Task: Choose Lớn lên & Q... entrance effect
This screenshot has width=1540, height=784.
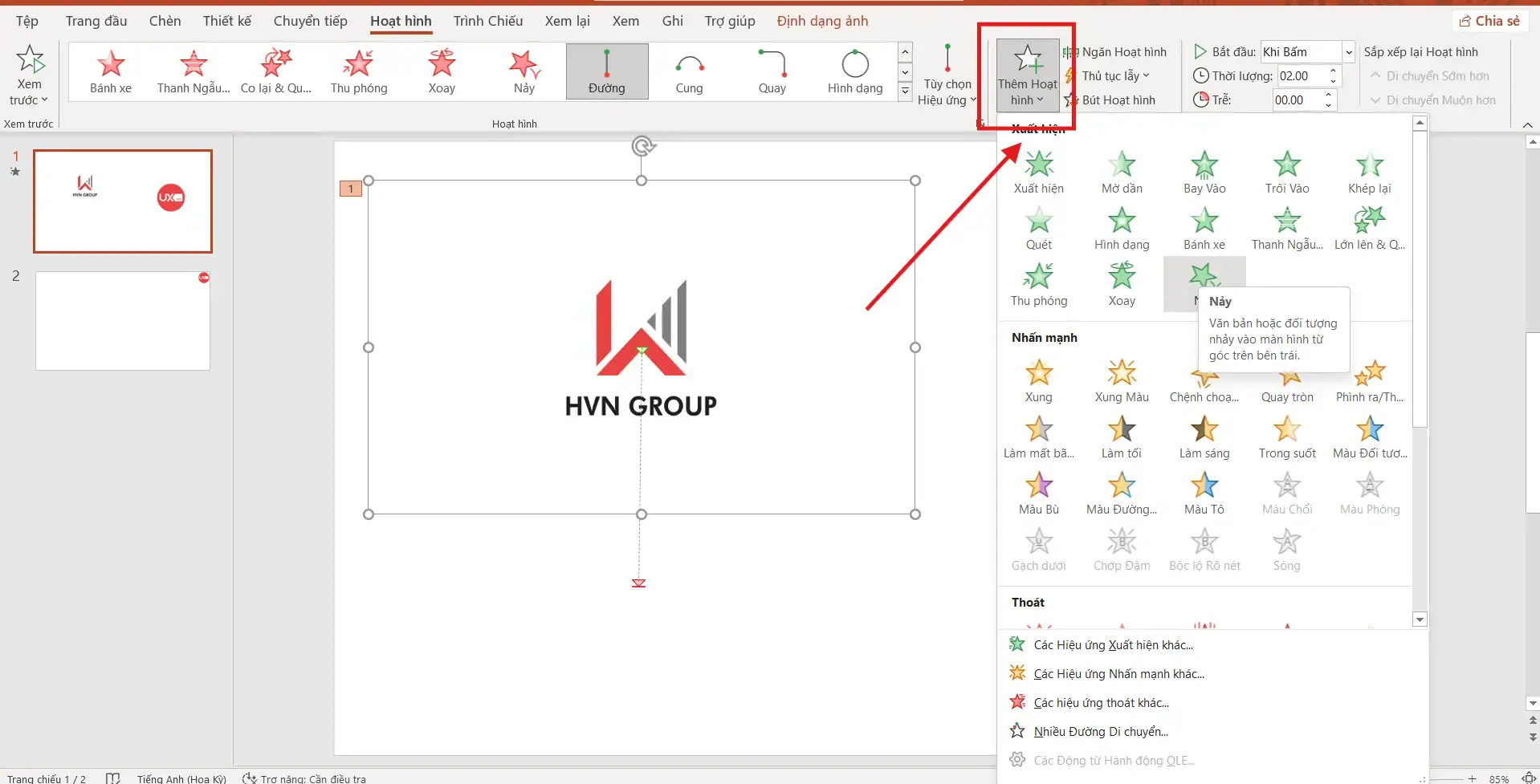Action: (x=1370, y=230)
